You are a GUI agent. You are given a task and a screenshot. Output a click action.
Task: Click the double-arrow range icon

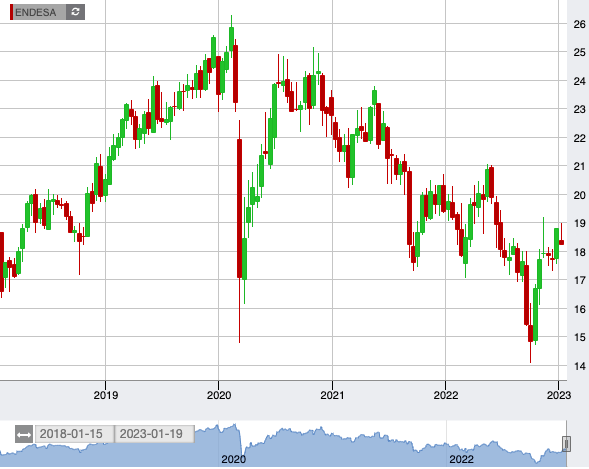pyautogui.click(x=24, y=434)
